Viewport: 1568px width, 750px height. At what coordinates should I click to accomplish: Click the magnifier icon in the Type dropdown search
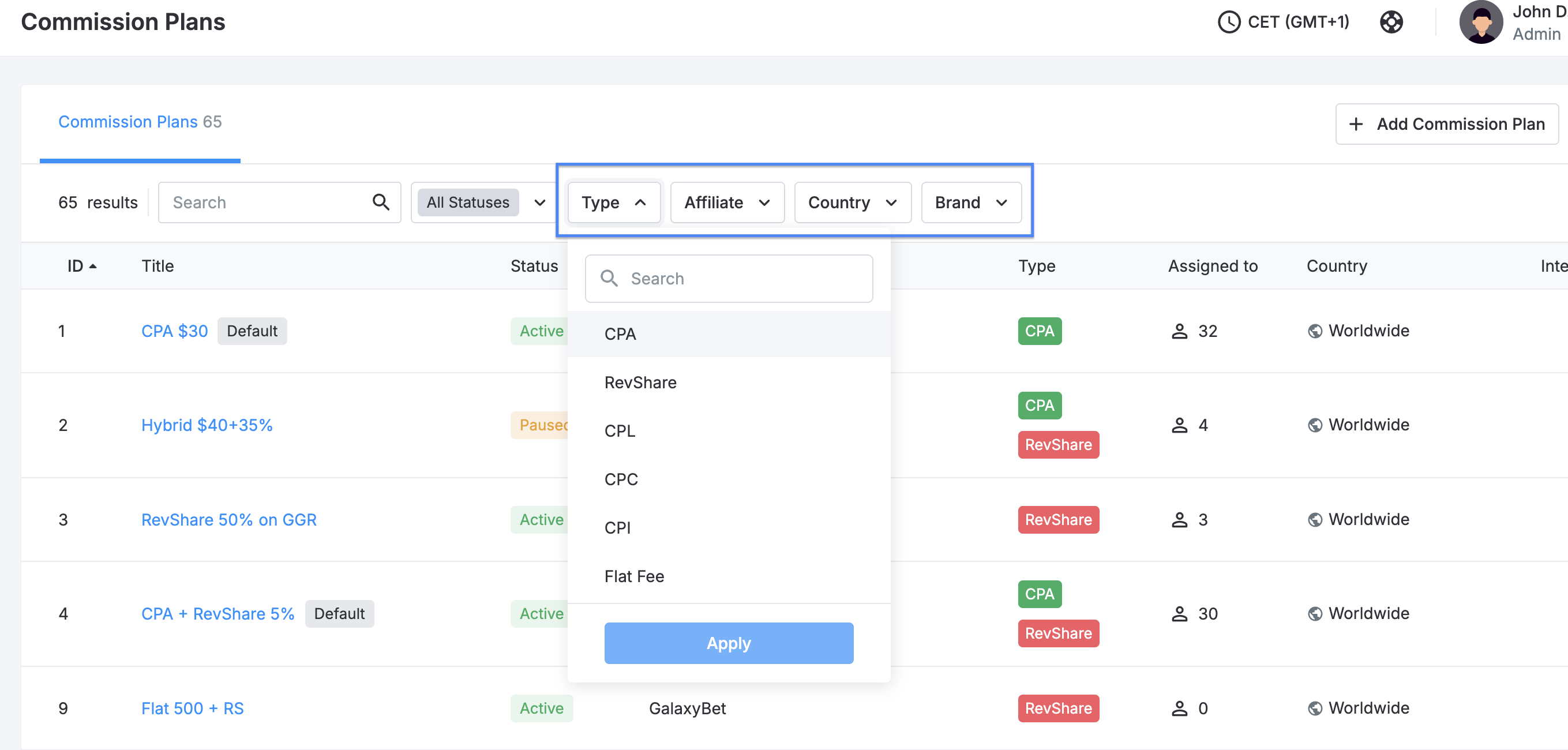point(609,278)
